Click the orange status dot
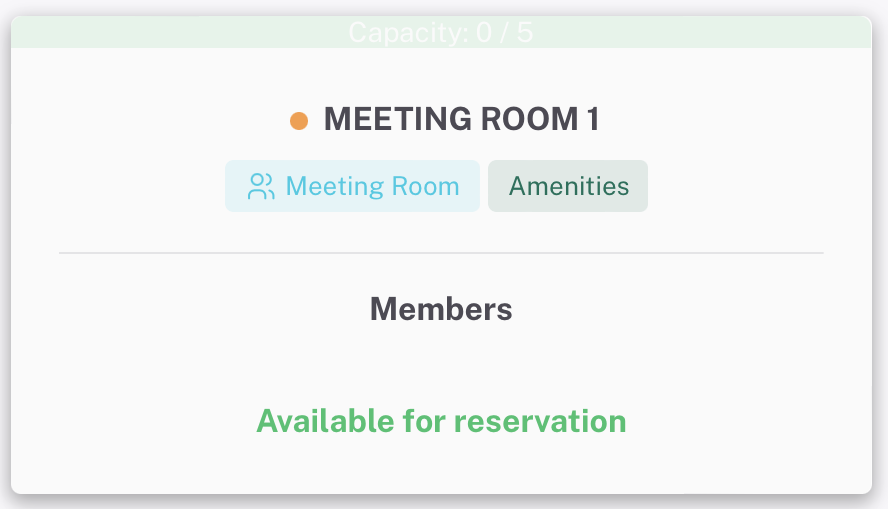Image resolution: width=888 pixels, height=509 pixels. pyautogui.click(x=299, y=121)
